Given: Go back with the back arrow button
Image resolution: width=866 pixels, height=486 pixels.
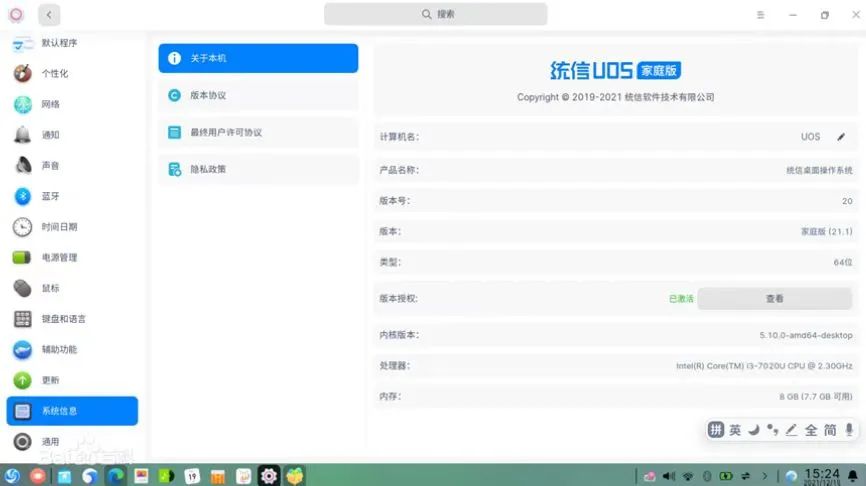Looking at the screenshot, I should click(49, 15).
